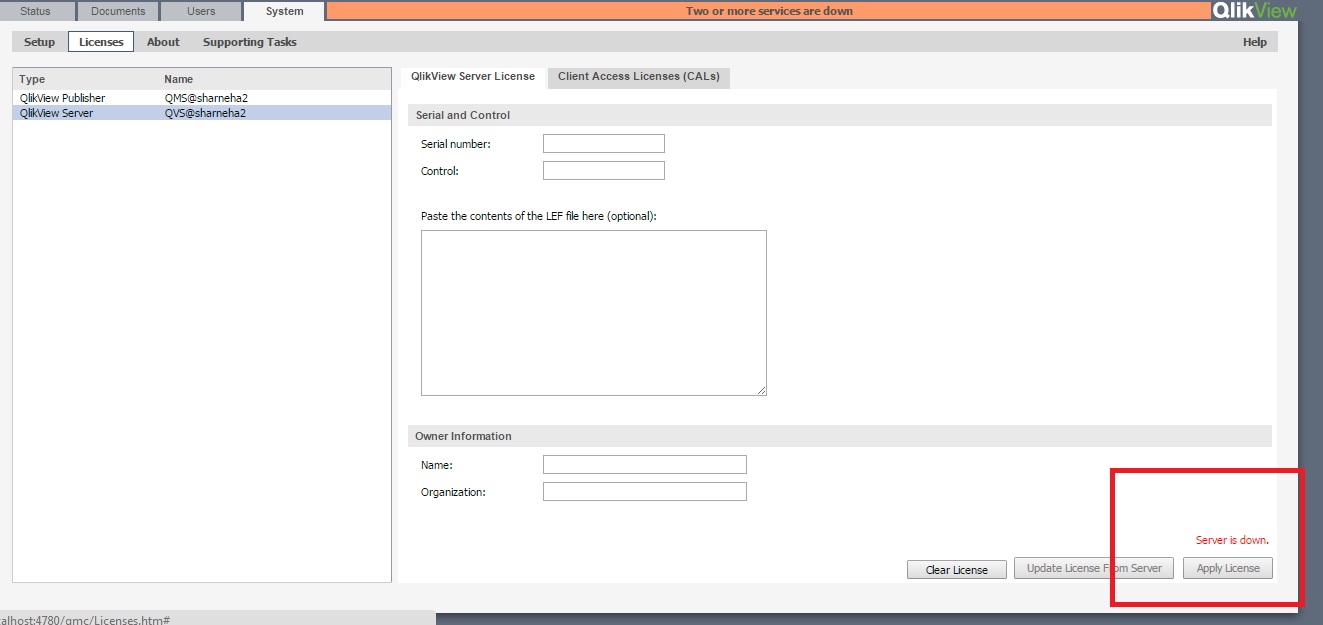Open the Status tab

[x=36, y=11]
